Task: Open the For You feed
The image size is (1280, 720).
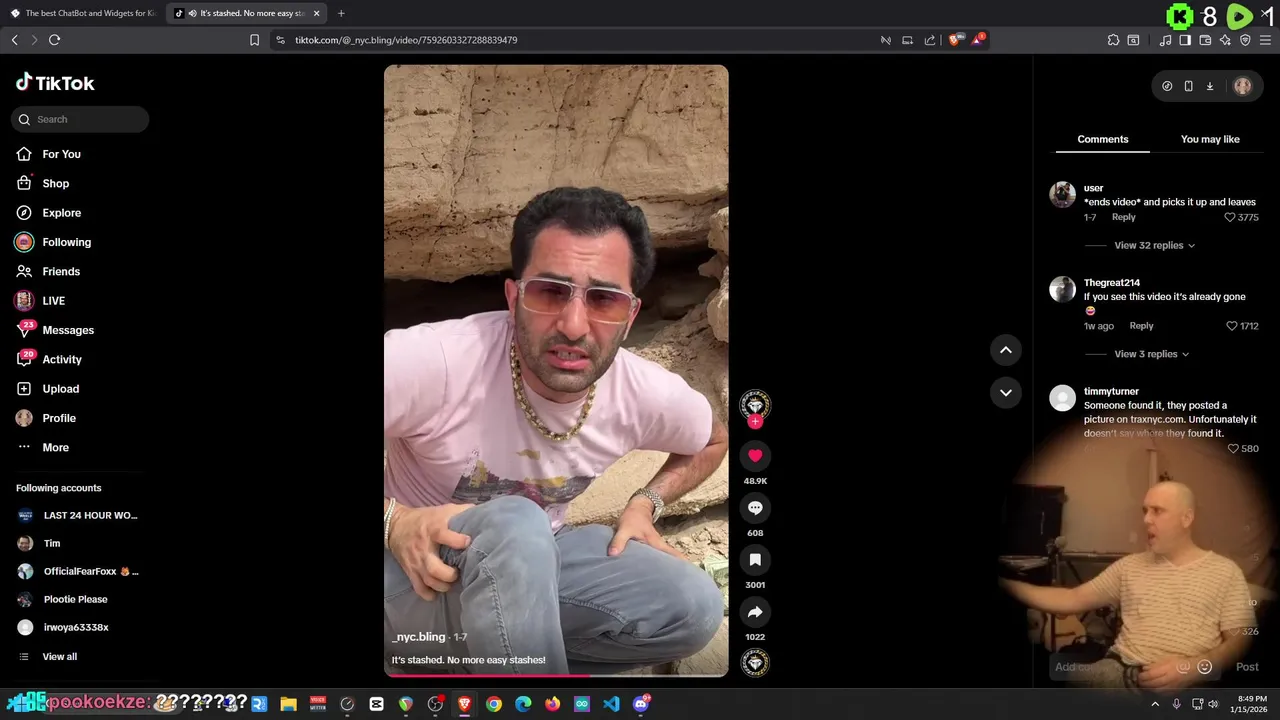Action: coord(61,154)
